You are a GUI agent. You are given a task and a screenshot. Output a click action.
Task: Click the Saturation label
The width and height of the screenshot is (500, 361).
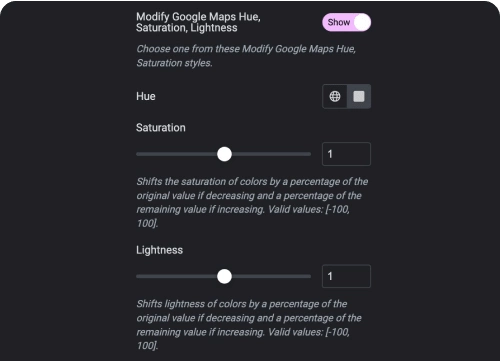pyautogui.click(x=161, y=128)
